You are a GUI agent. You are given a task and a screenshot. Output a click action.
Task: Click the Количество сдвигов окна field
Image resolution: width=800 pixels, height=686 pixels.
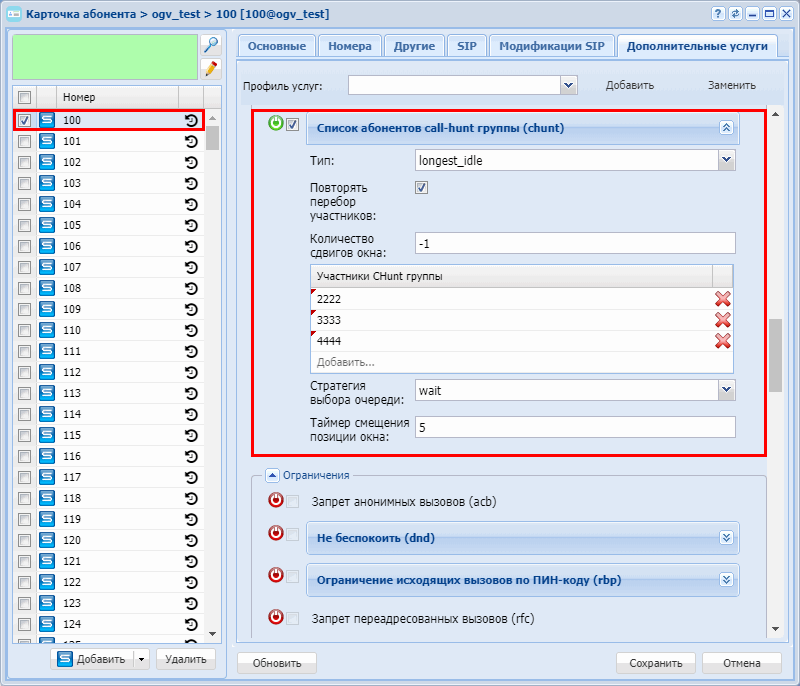pos(575,243)
